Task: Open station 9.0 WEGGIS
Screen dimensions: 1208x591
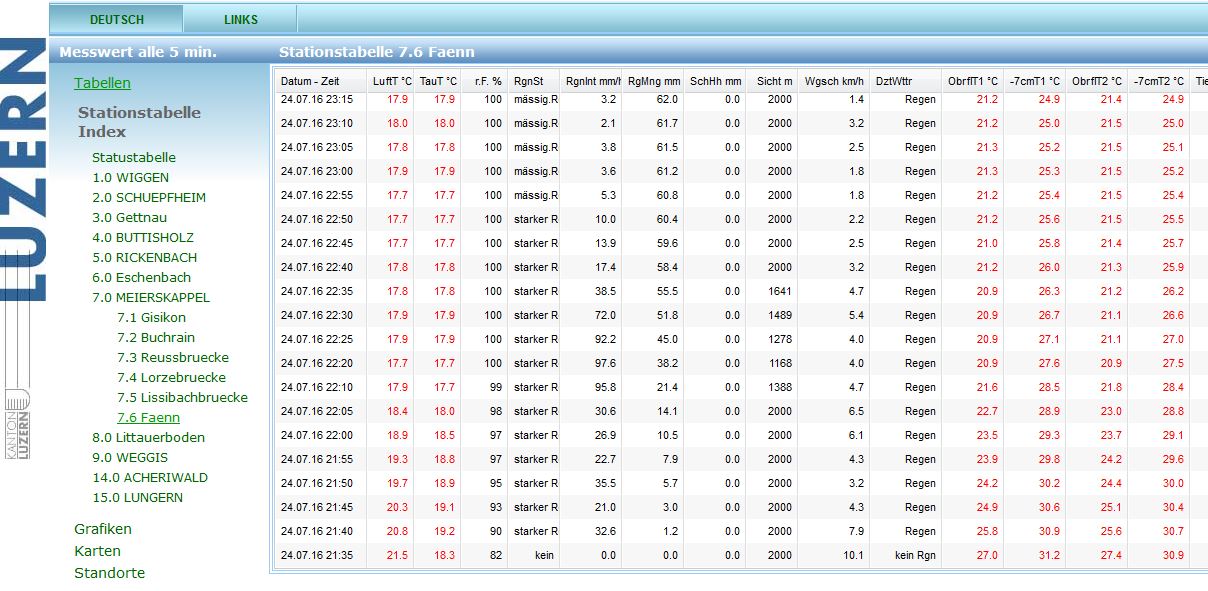Action: click(x=130, y=457)
